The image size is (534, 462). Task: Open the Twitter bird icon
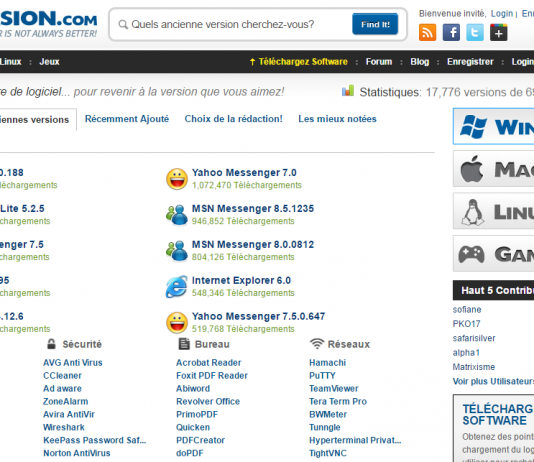475,33
